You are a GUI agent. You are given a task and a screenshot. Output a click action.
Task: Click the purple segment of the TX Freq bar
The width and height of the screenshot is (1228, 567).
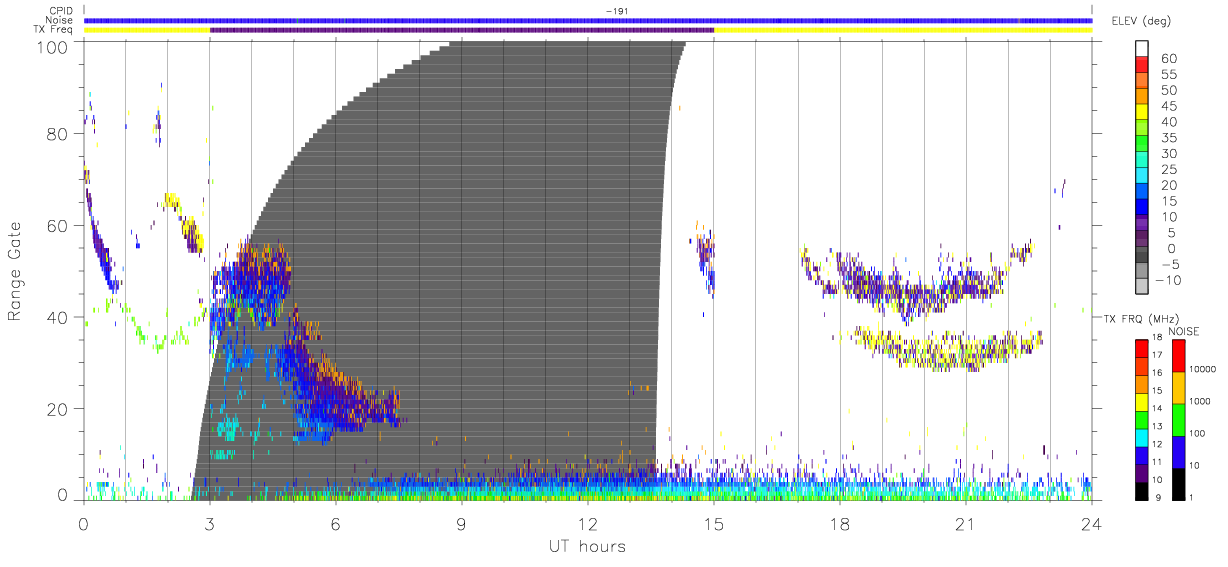[x=462, y=30]
